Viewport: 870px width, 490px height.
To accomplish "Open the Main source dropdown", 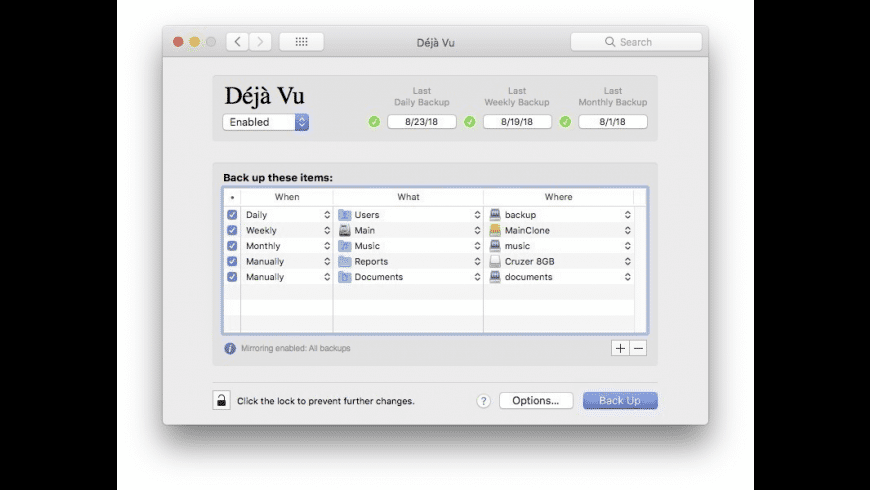I will tap(409, 230).
